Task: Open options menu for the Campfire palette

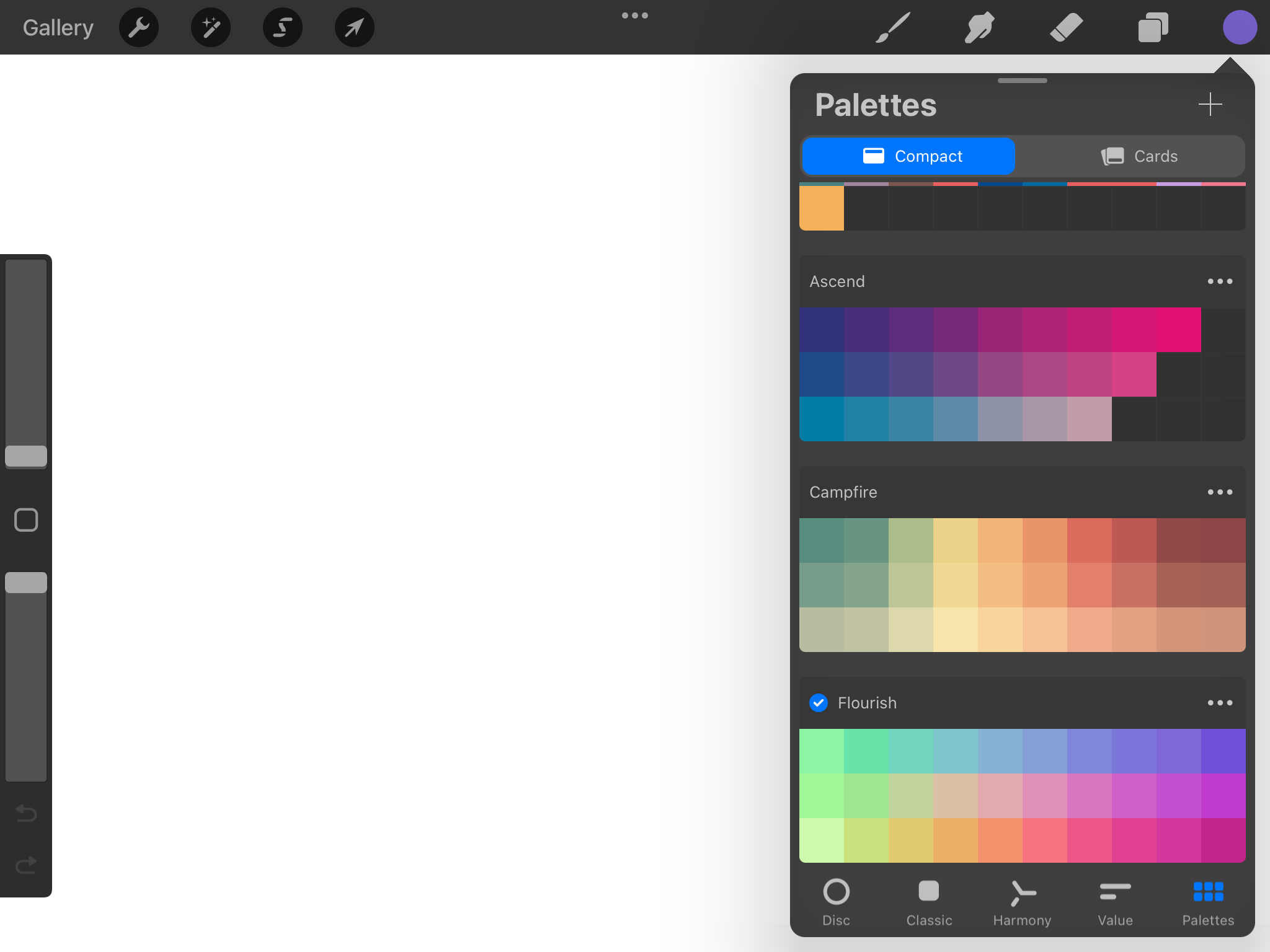Action: [x=1220, y=492]
